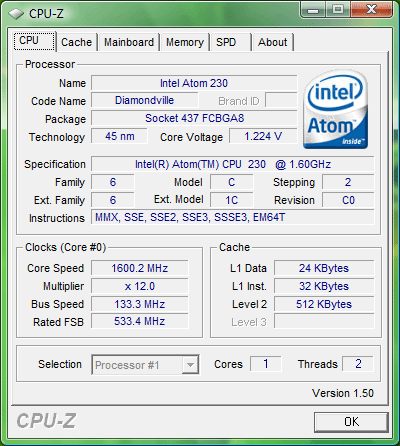The width and height of the screenshot is (400, 446).
Task: Click the Ext. Family value '6'
Action: [113, 200]
